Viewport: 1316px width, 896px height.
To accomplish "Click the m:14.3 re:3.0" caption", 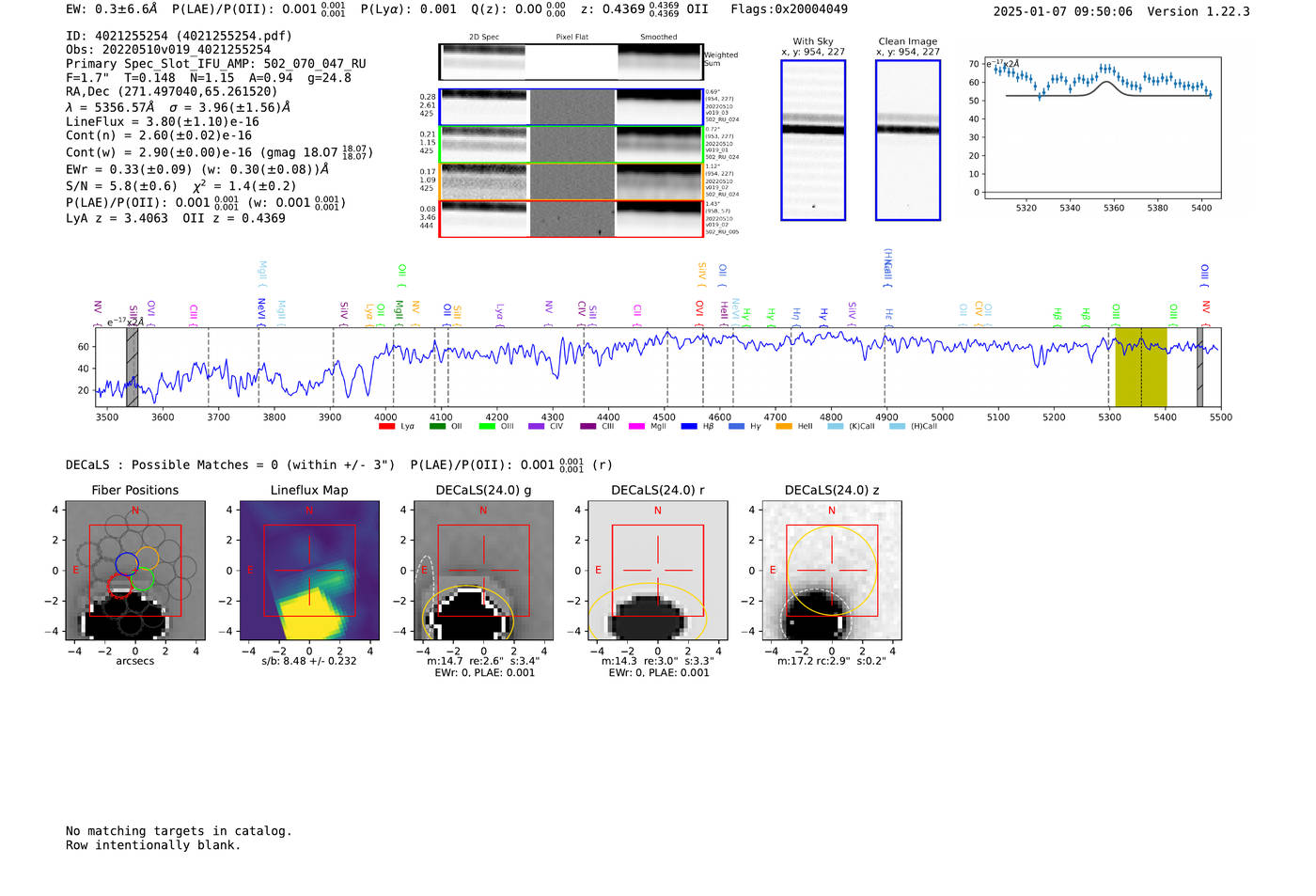I will (657, 661).
